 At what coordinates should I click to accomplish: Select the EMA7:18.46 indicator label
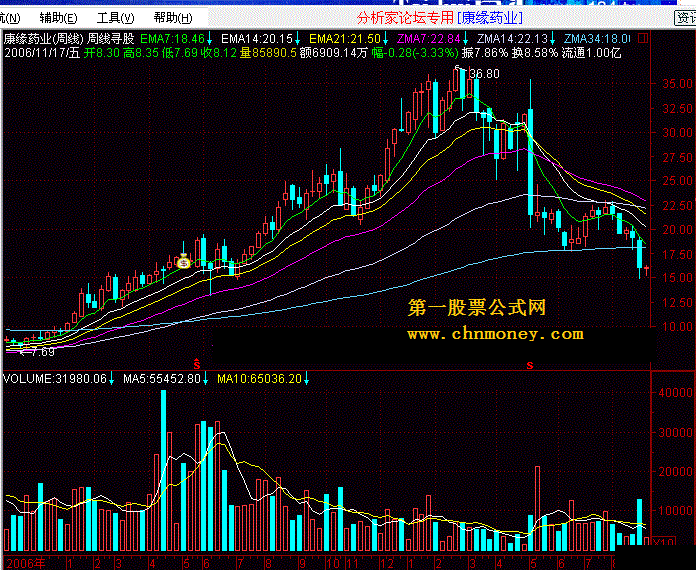(172, 39)
